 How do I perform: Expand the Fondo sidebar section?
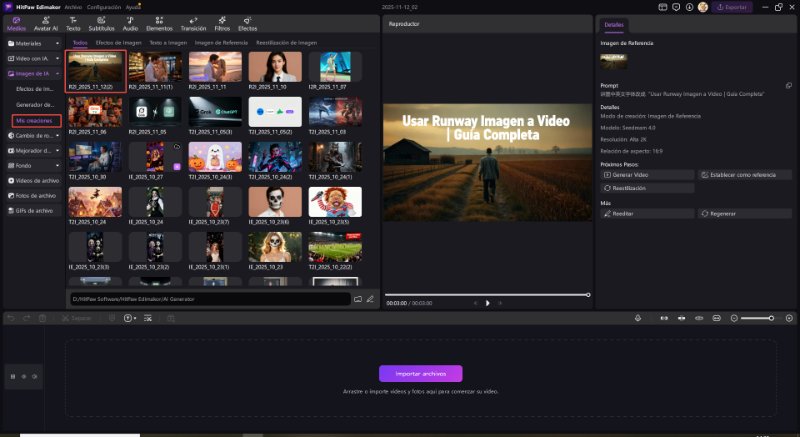(57, 165)
